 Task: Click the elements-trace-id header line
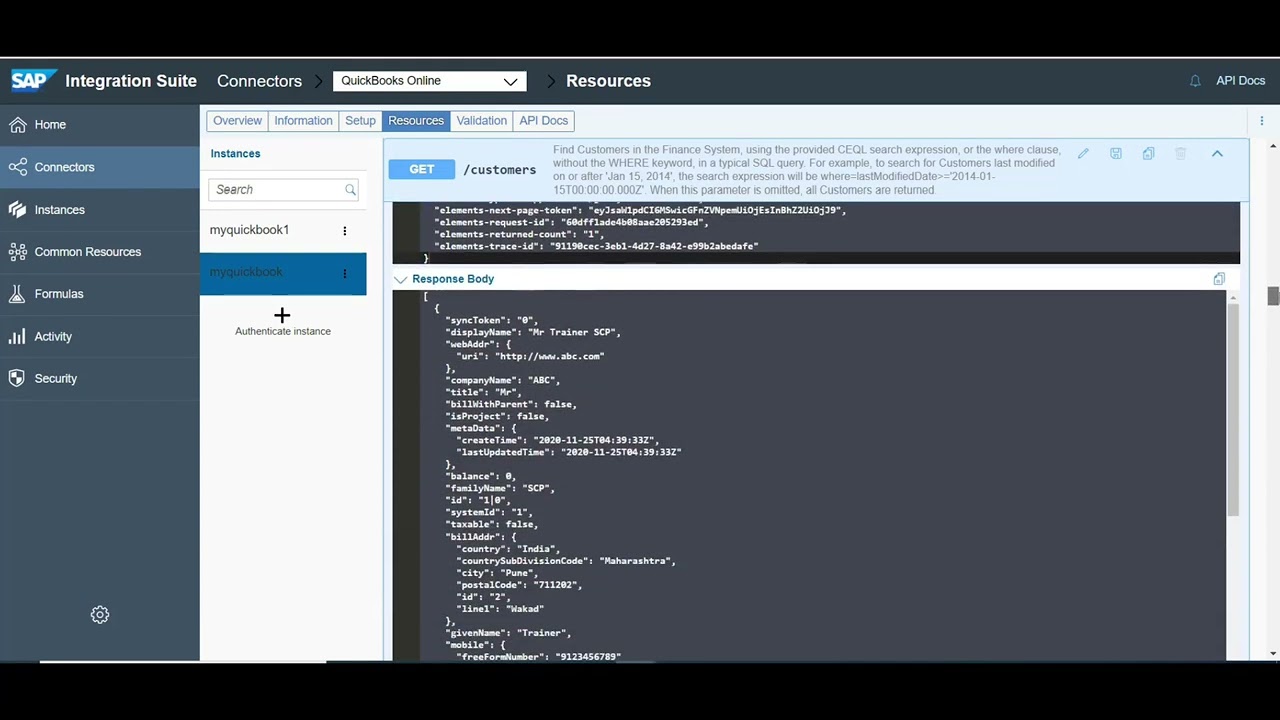(x=596, y=246)
